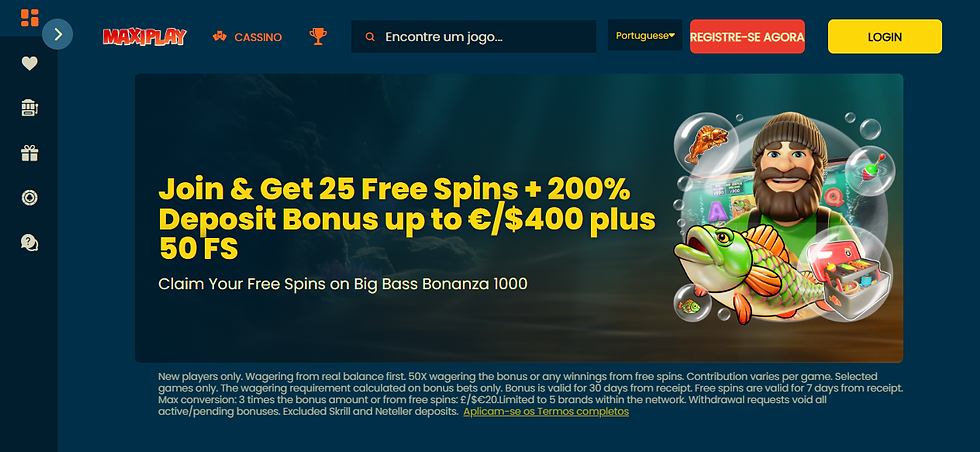Expand the sidebar with the chevron arrow
The image size is (980, 452).
(58, 34)
